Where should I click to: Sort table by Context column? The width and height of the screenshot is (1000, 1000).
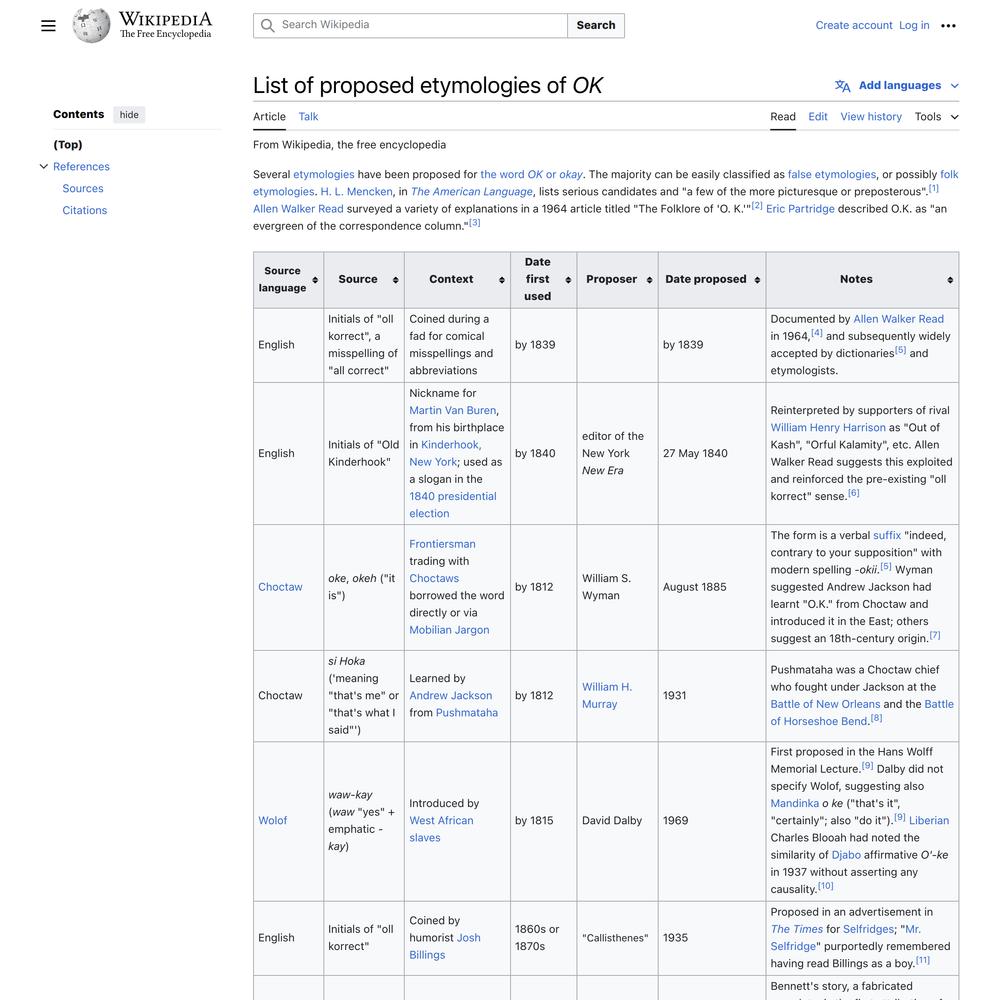[x=502, y=280]
